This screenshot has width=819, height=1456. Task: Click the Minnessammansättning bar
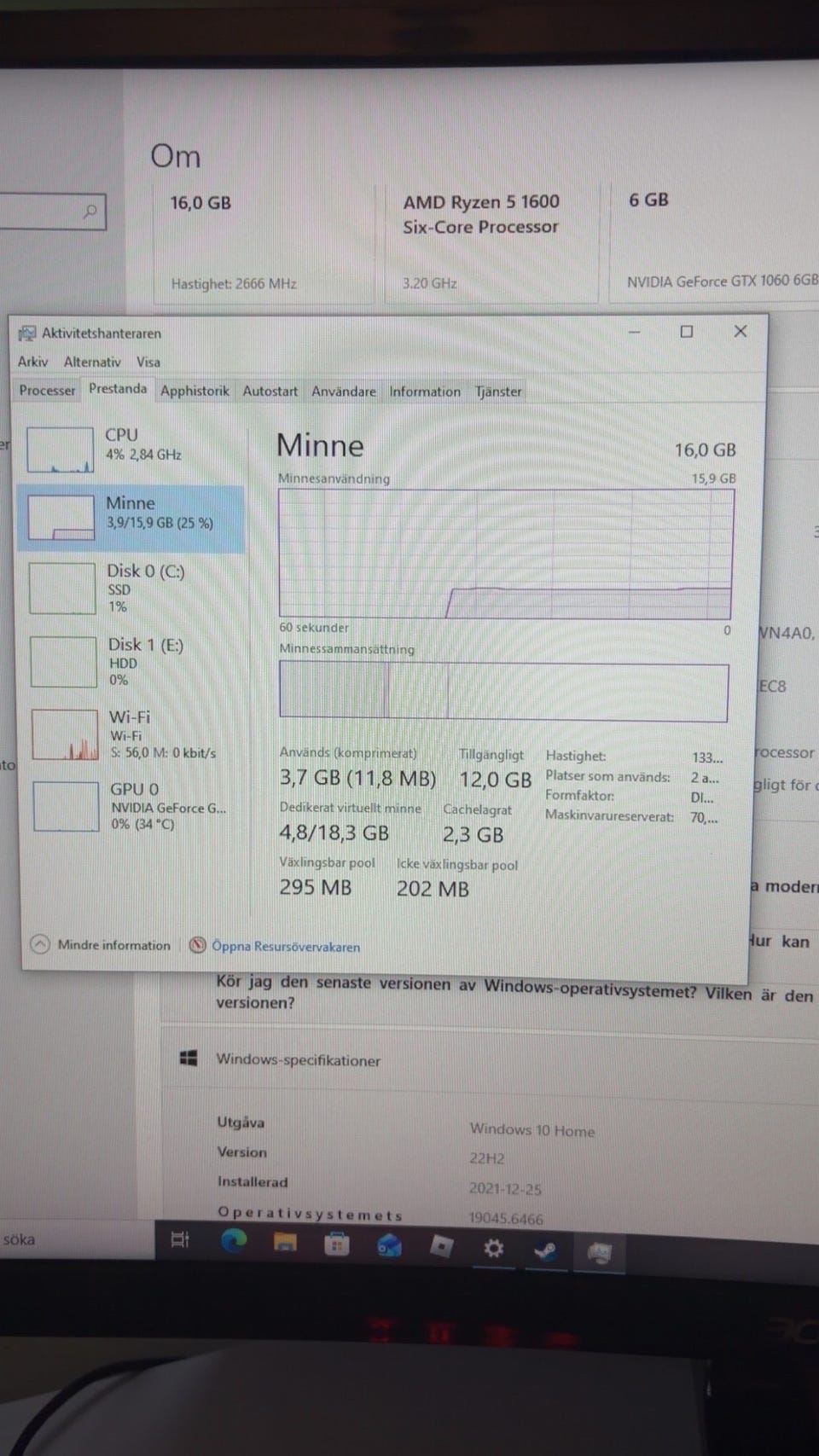click(x=504, y=693)
